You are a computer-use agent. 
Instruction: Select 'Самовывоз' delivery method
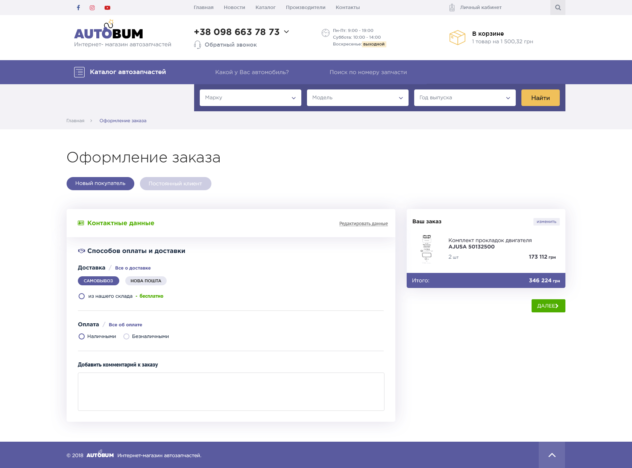coord(98,281)
